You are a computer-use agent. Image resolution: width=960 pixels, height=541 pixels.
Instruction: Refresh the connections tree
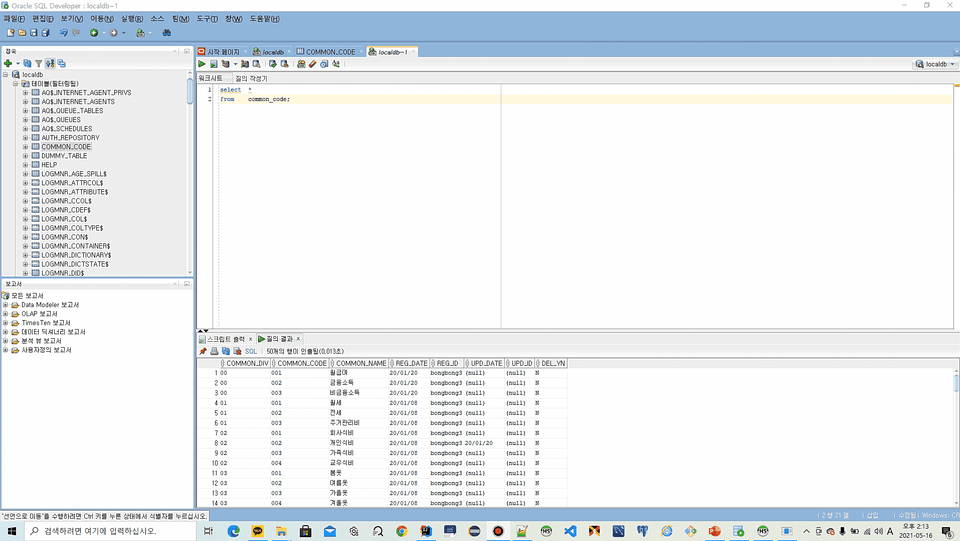[28, 63]
